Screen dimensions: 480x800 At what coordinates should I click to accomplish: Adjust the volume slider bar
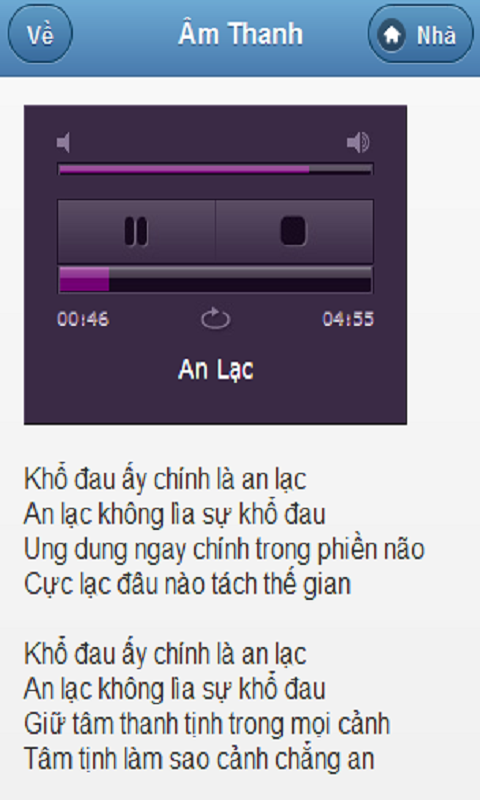coord(215,169)
